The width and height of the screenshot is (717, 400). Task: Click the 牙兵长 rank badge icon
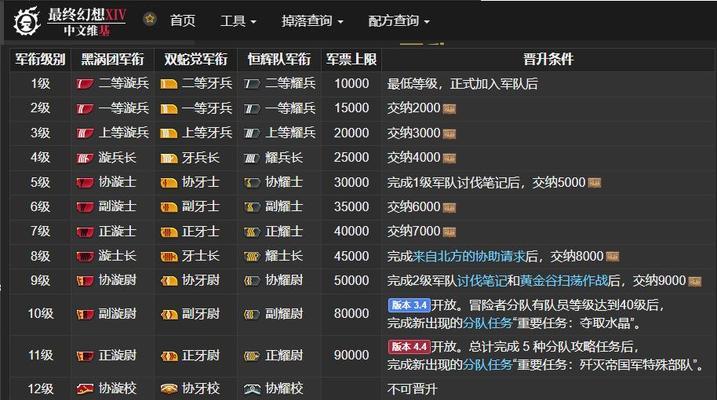[168, 158]
